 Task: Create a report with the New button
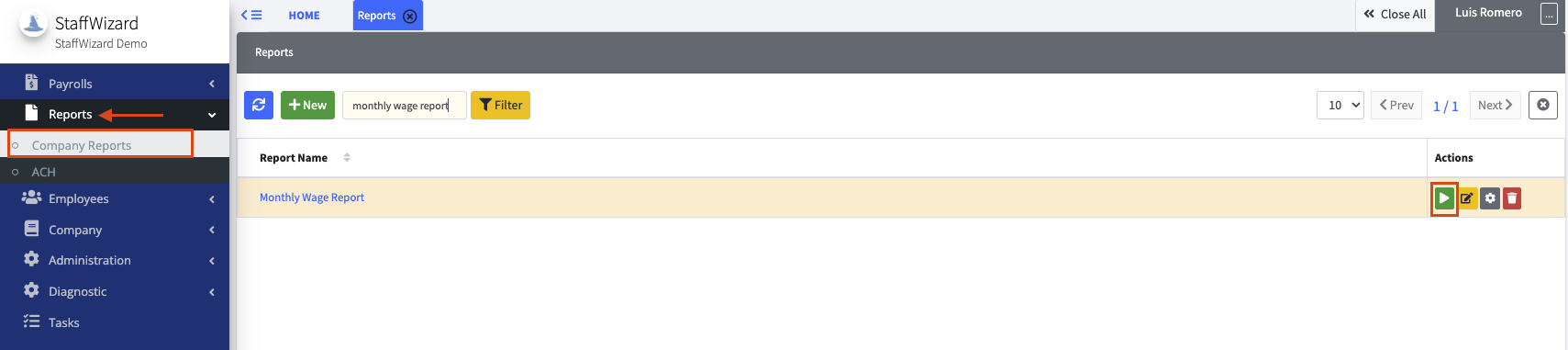307,105
